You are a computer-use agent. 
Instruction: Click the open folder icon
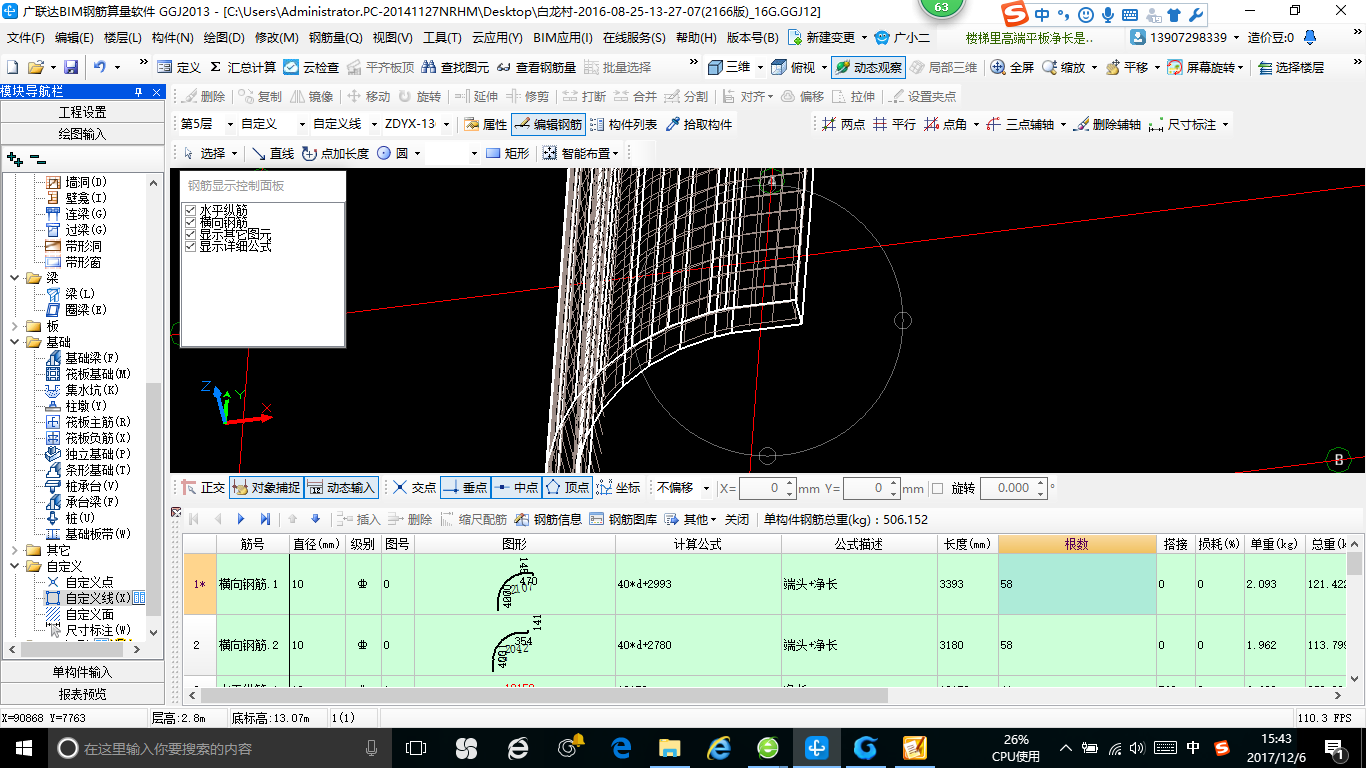point(35,67)
